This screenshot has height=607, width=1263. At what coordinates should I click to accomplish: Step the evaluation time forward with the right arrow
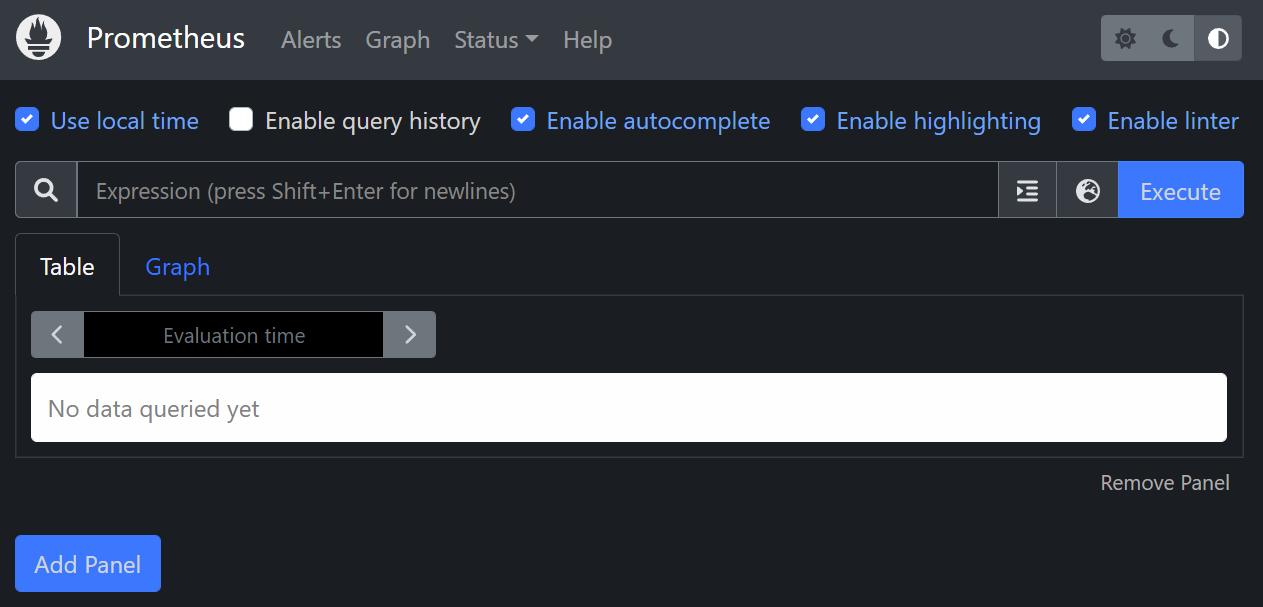point(410,334)
